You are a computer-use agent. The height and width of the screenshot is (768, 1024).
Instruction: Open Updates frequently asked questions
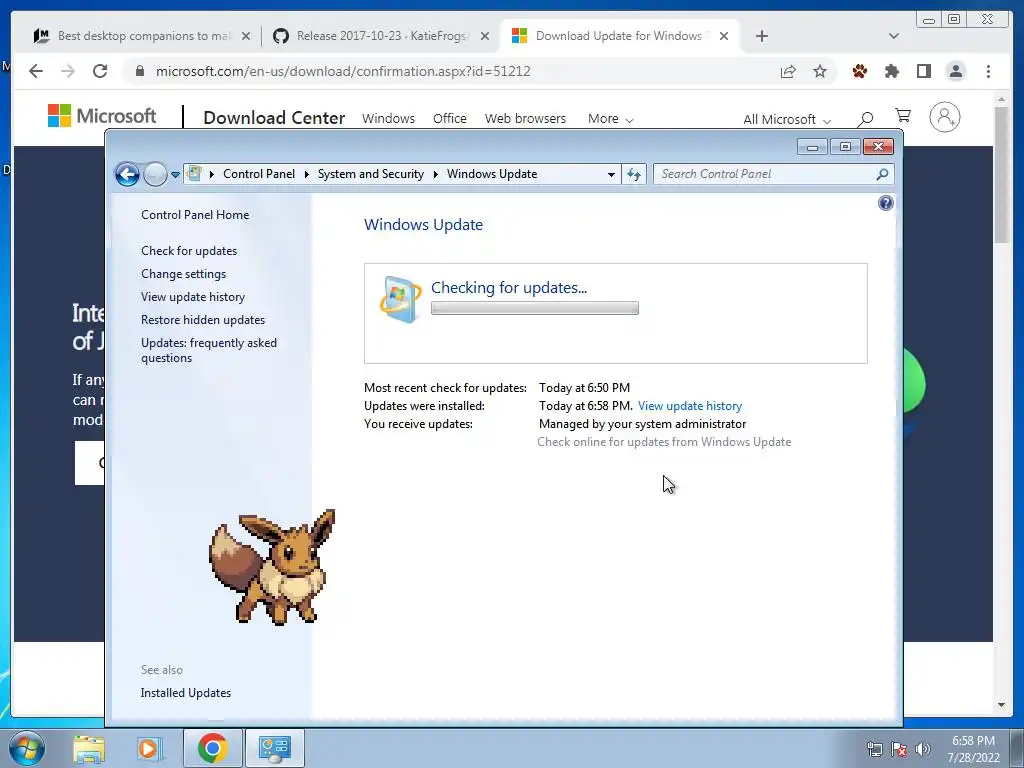click(209, 350)
